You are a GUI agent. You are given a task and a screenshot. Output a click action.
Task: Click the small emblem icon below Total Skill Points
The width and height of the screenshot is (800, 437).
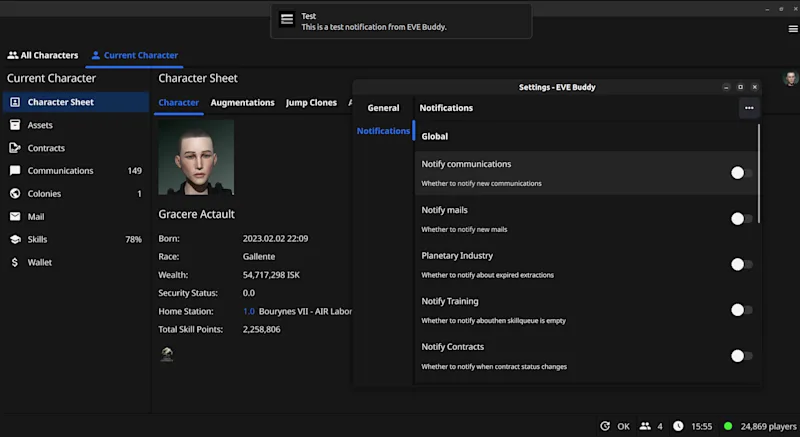coord(167,353)
